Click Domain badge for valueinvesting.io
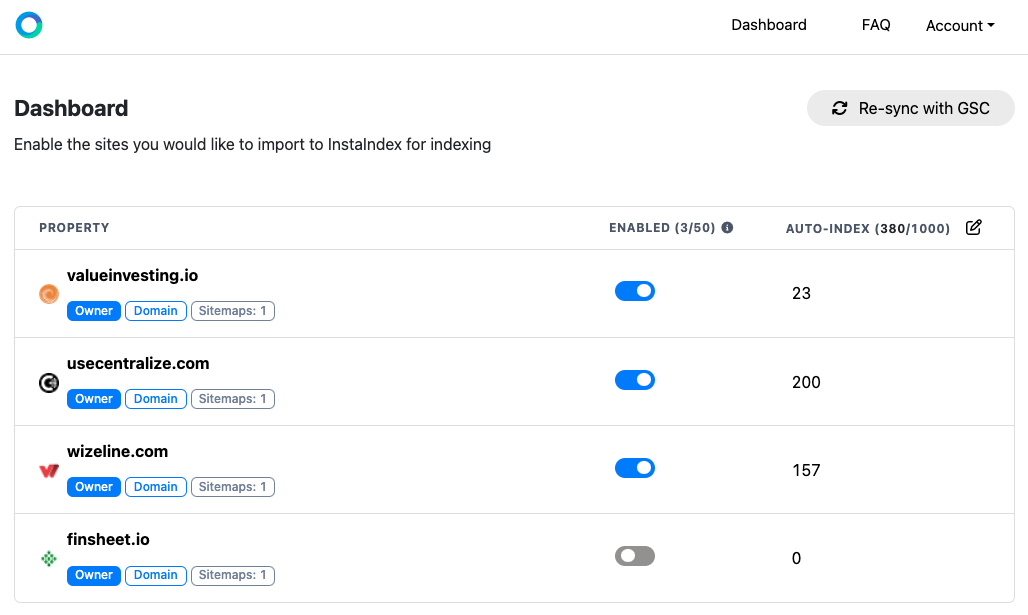This screenshot has height=615, width=1028. (155, 311)
